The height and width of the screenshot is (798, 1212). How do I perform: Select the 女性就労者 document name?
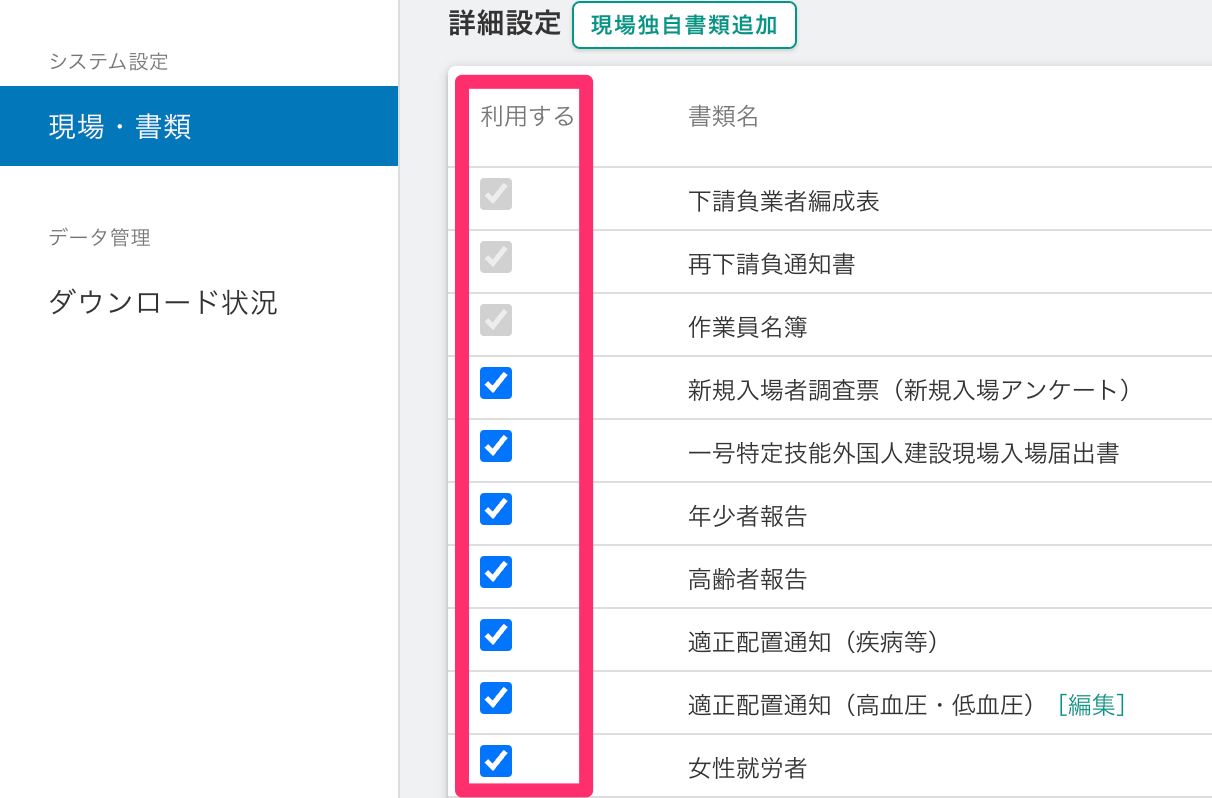[747, 768]
